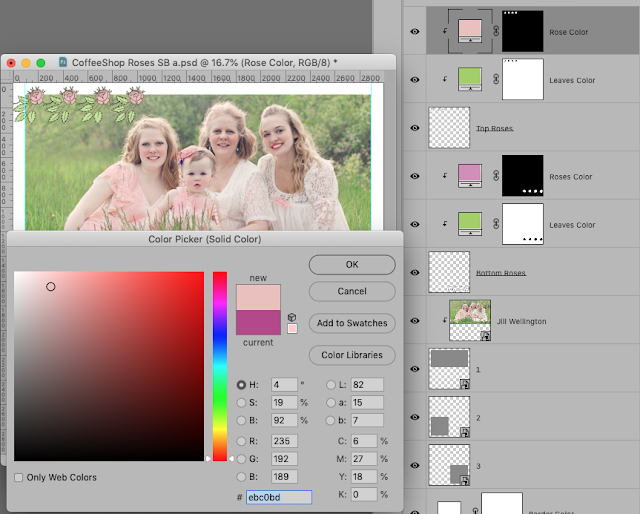Click the small web-safe color swatch

tap(292, 329)
